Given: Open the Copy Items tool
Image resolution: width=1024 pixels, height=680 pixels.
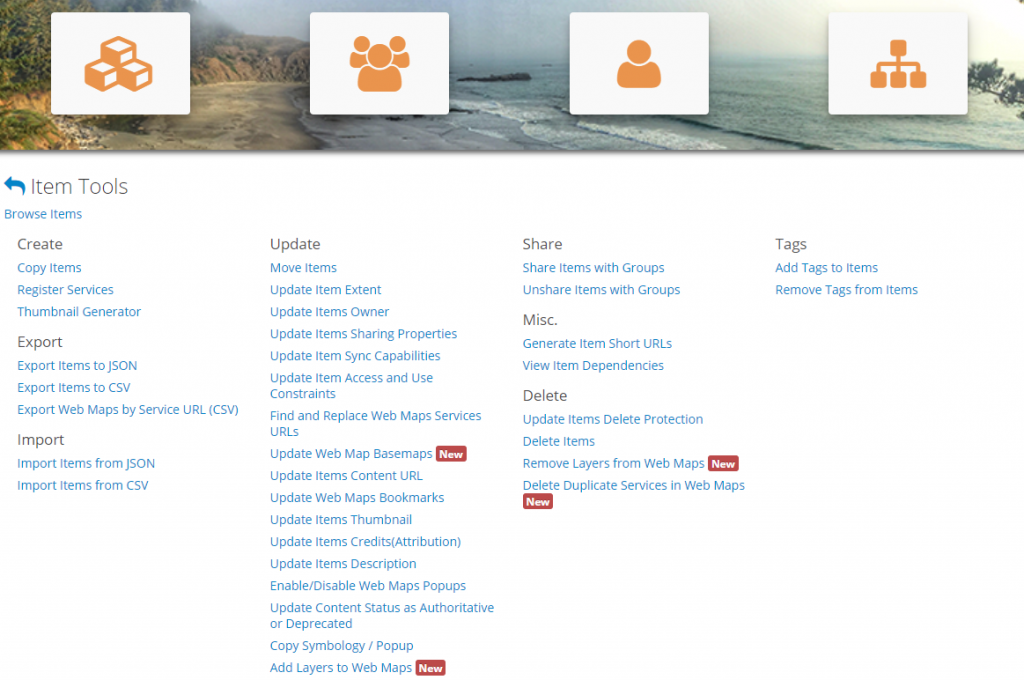Looking at the screenshot, I should click(49, 268).
